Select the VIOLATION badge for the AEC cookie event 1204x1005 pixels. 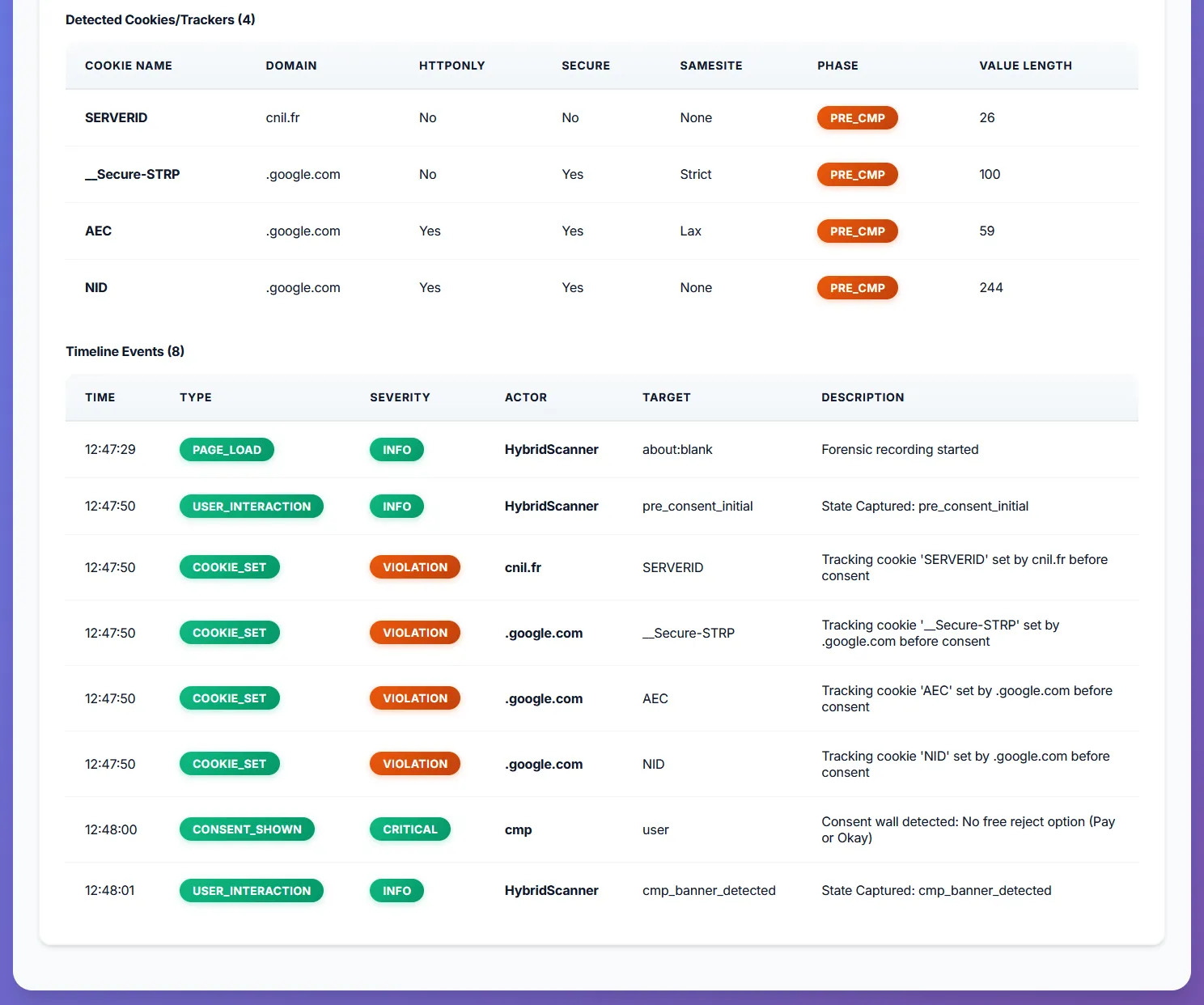click(414, 698)
